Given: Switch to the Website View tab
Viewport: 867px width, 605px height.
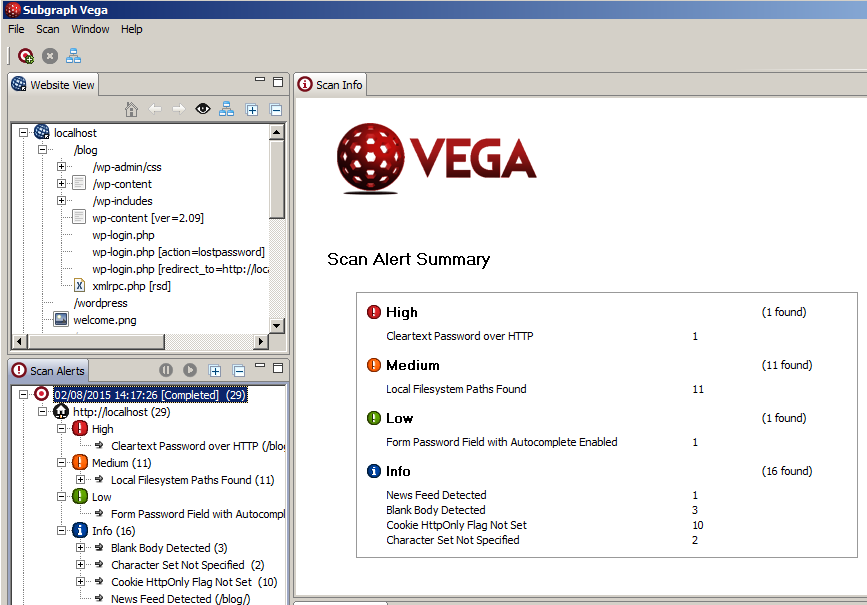Looking at the screenshot, I should click(x=54, y=85).
